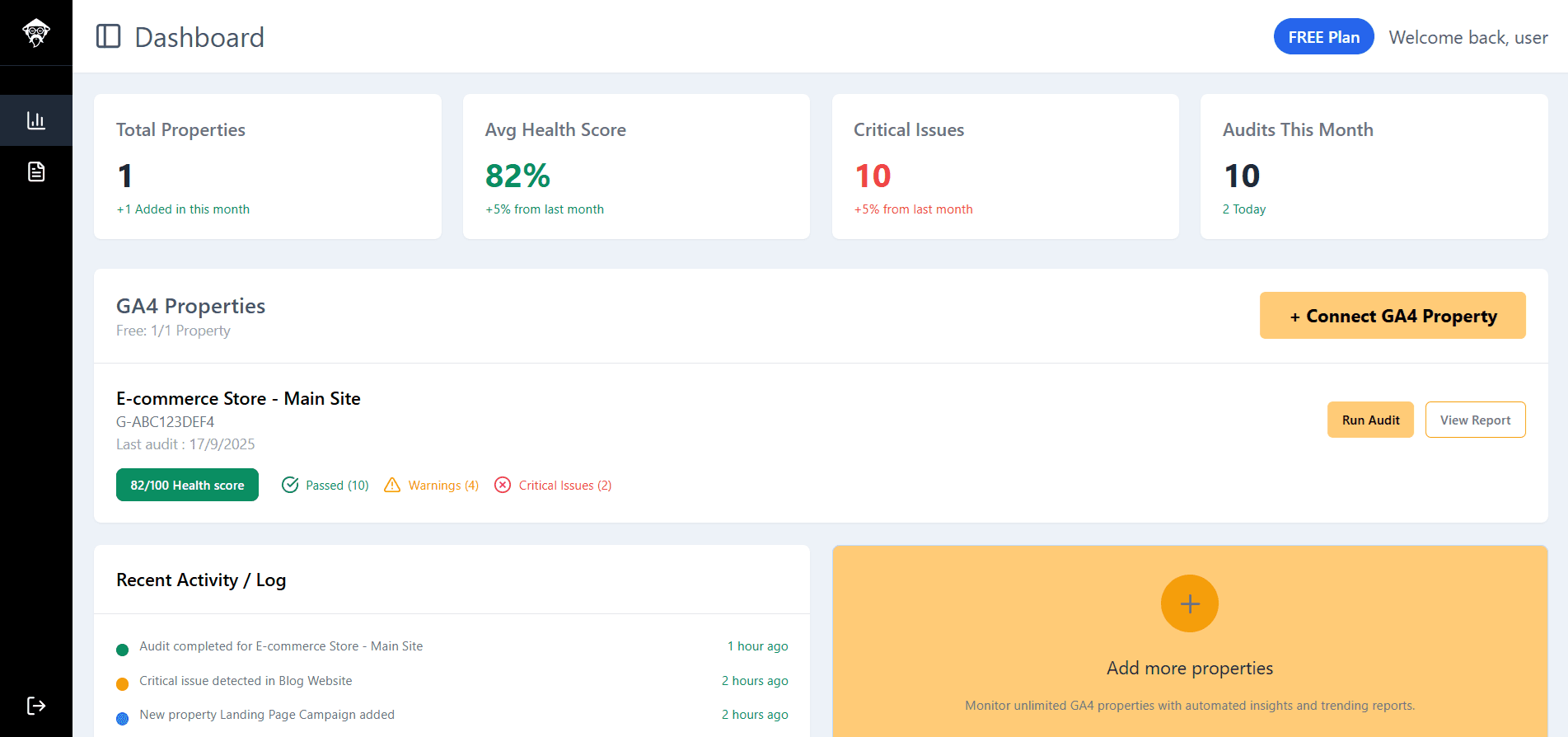Open the Total Properties card
This screenshot has width=1568, height=737.
(x=268, y=167)
